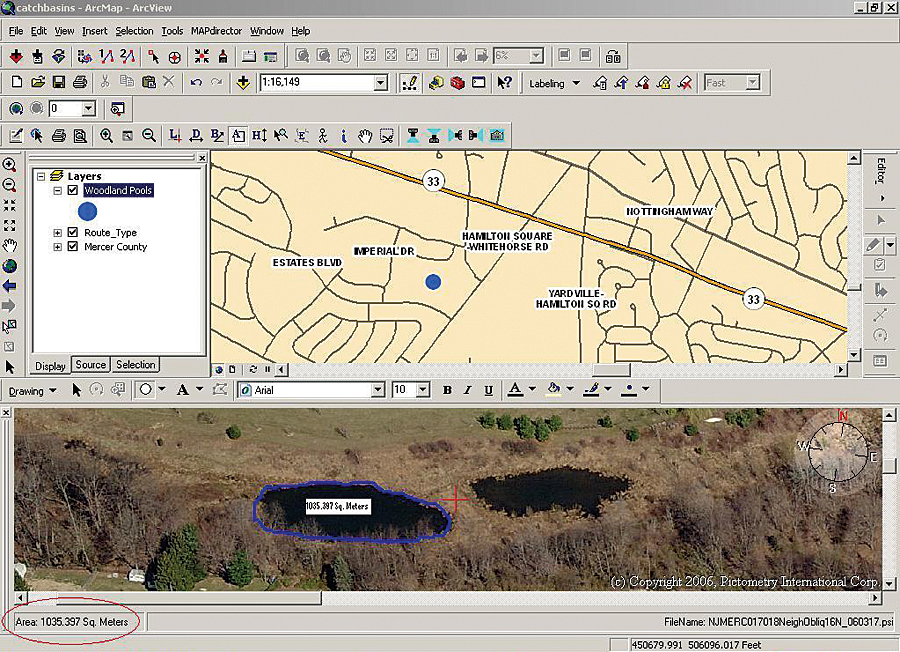Image resolution: width=900 pixels, height=652 pixels.
Task: Click the Paste clipboard icon
Action: pos(149,82)
